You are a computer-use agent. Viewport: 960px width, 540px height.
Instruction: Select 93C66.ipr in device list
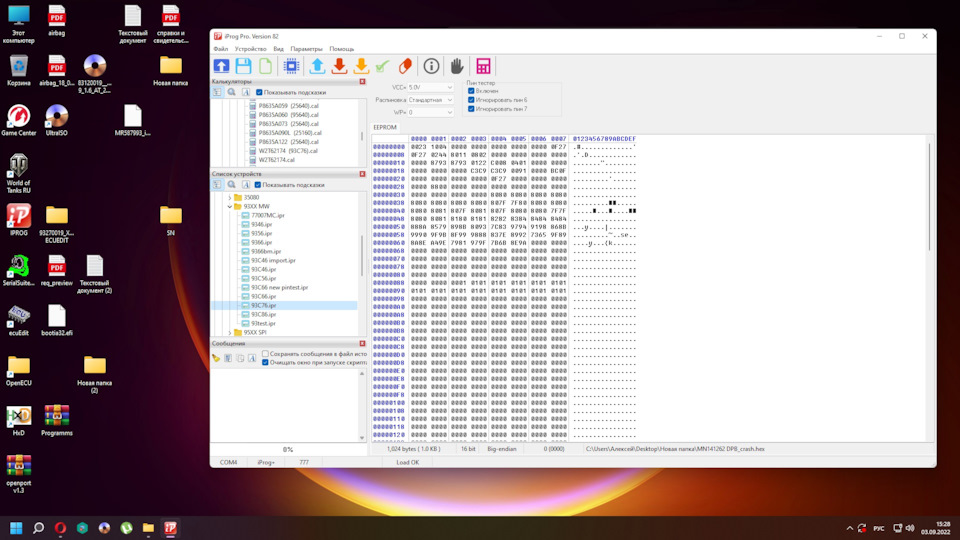tap(263, 296)
